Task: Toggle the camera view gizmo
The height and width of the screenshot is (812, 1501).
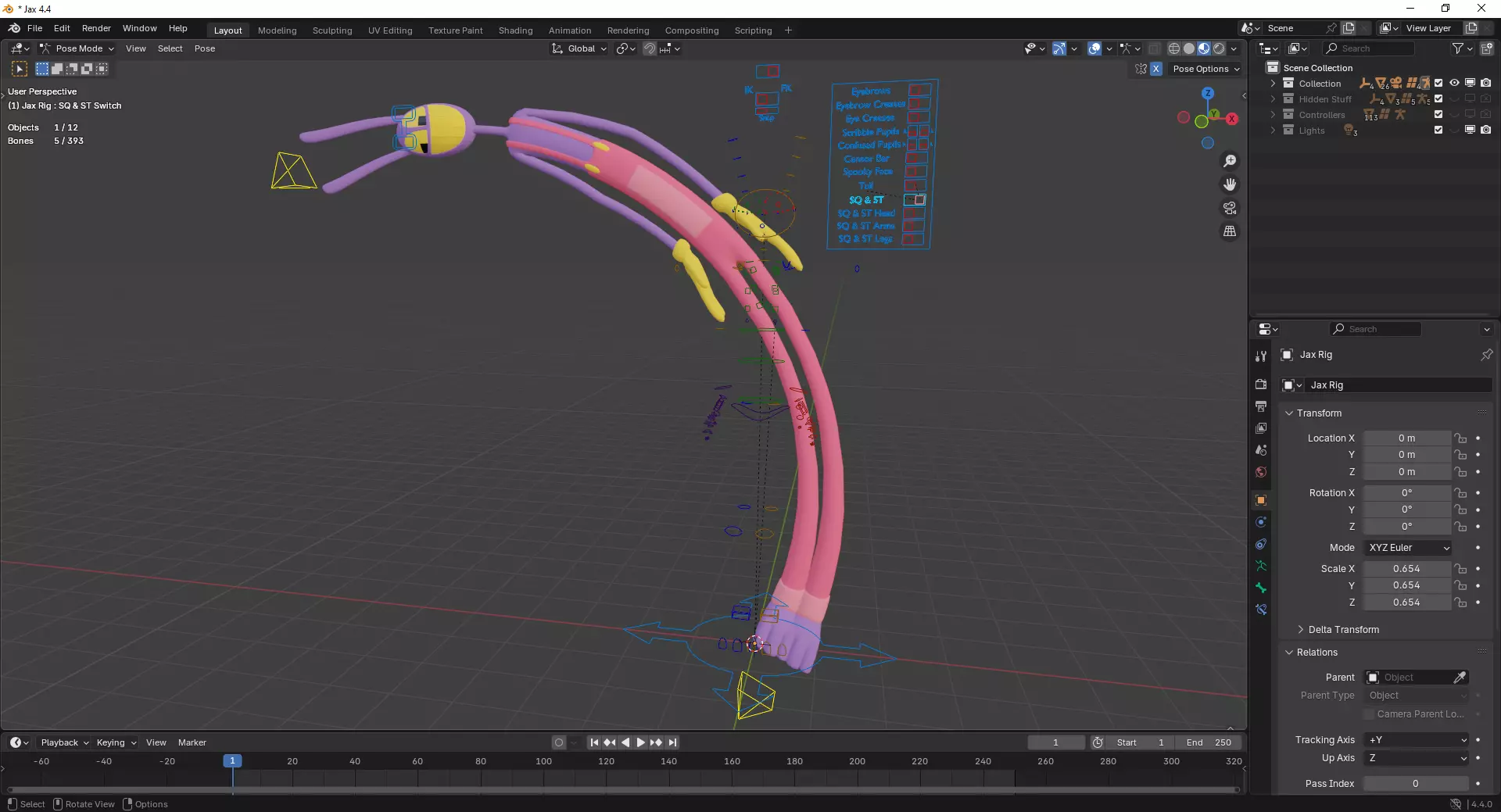Action: tap(1230, 208)
